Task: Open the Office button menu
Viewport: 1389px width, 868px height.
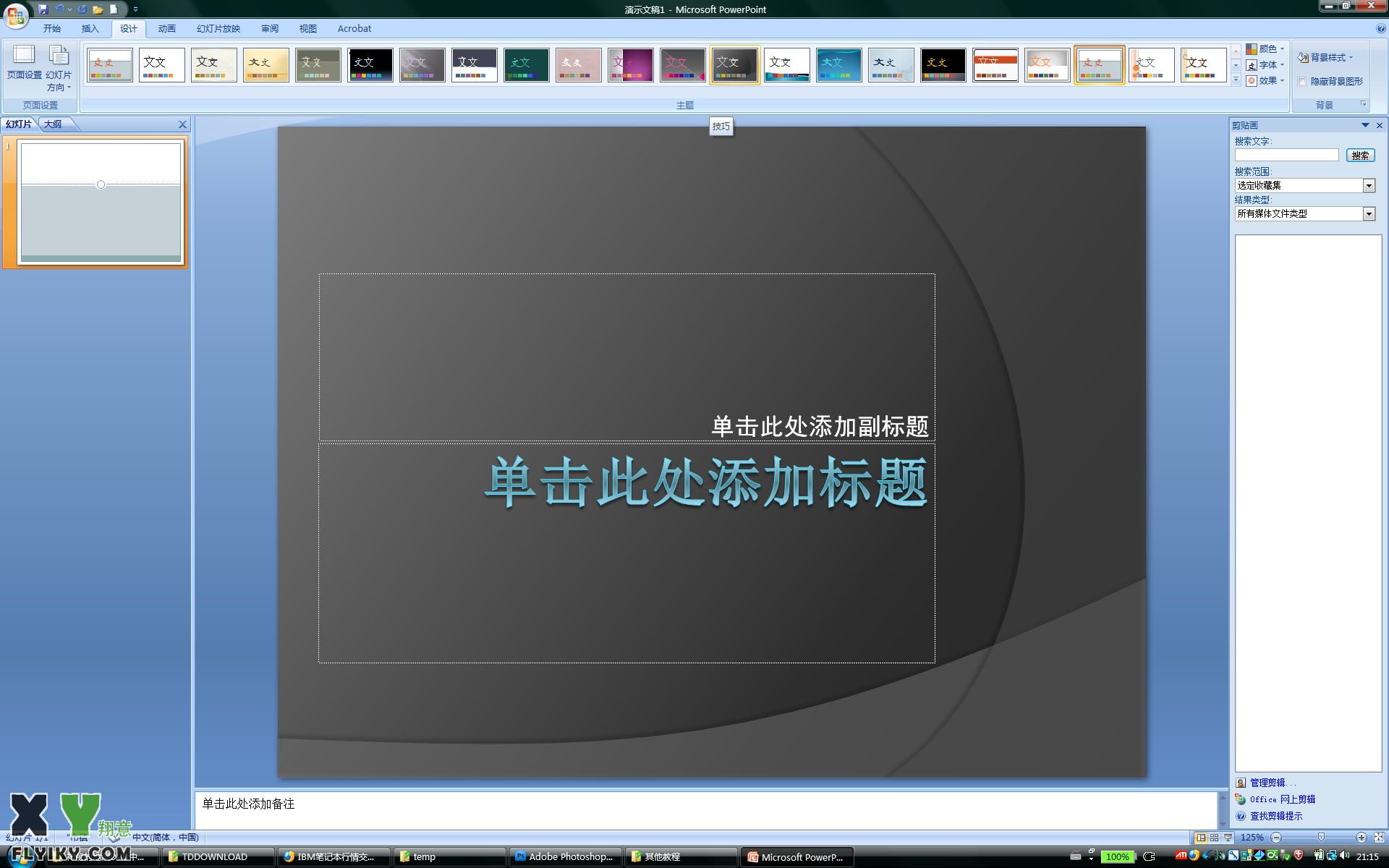Action: coord(15,14)
